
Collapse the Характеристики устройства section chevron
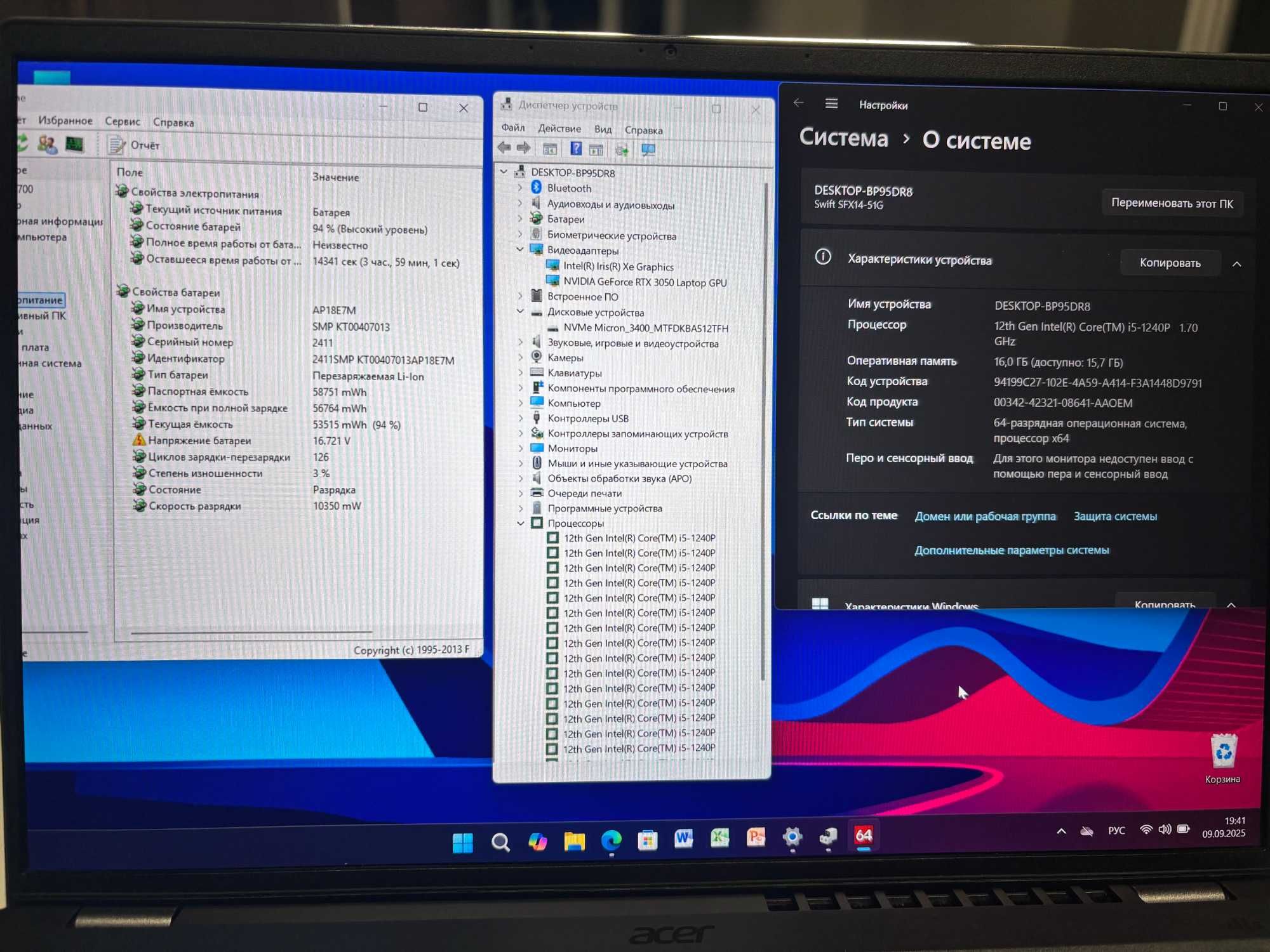point(1237,263)
